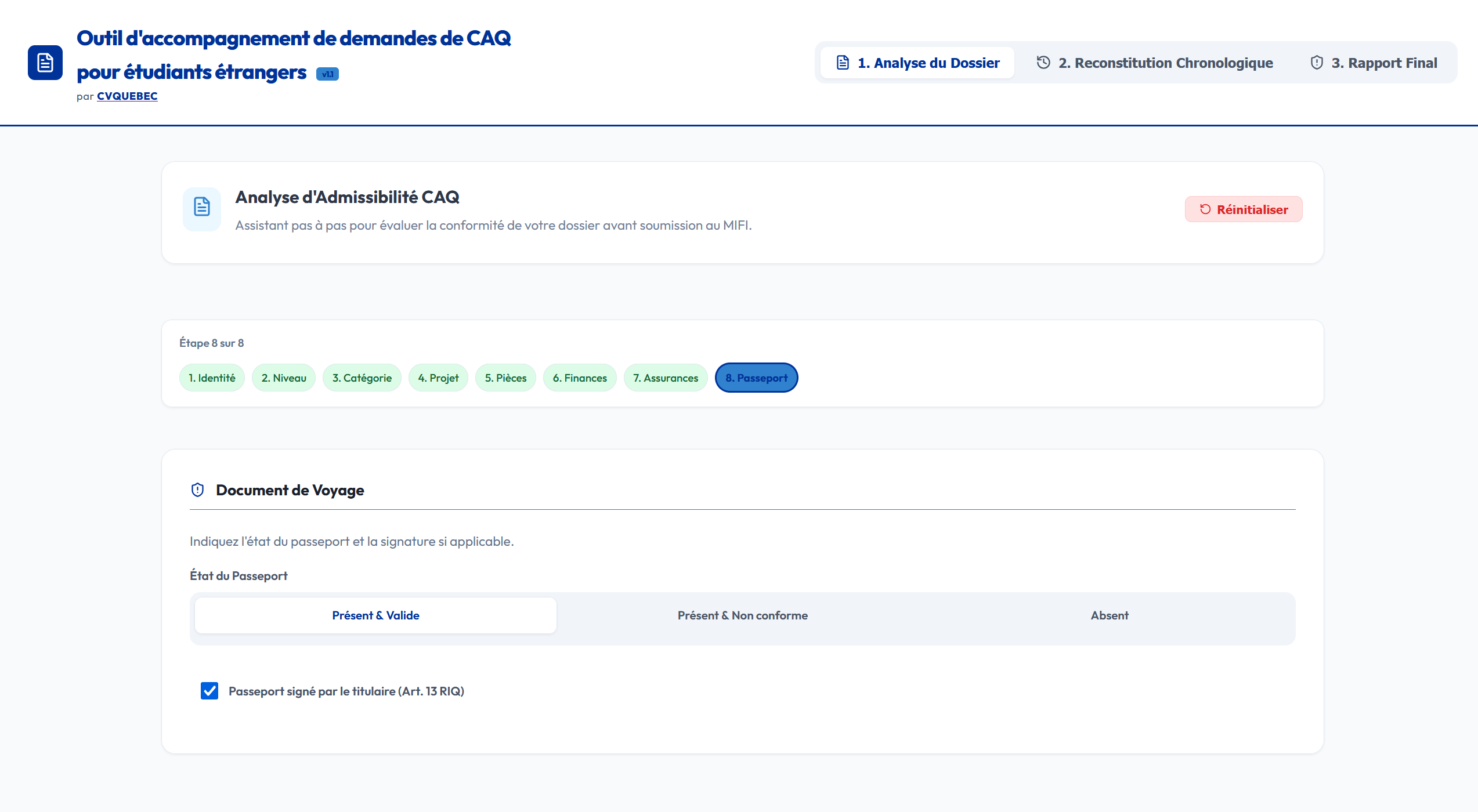Click the reset arrow icon in Réinitialiser button
The width and height of the screenshot is (1478, 812).
coord(1205,209)
